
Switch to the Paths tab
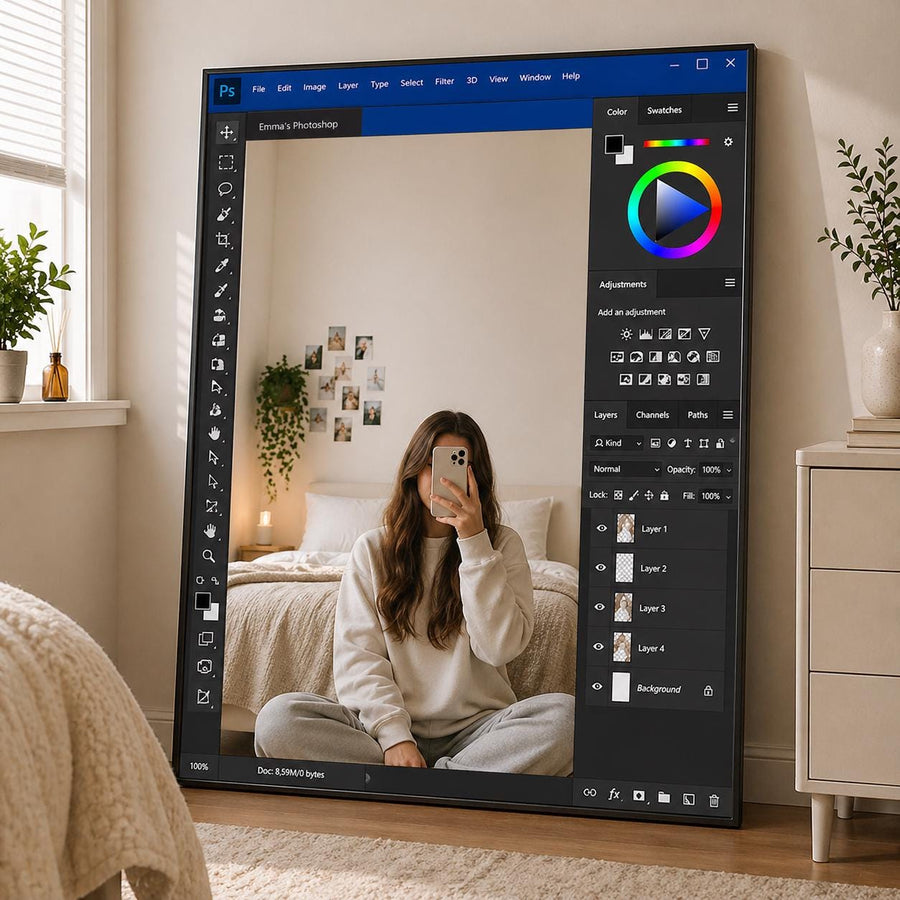697,414
